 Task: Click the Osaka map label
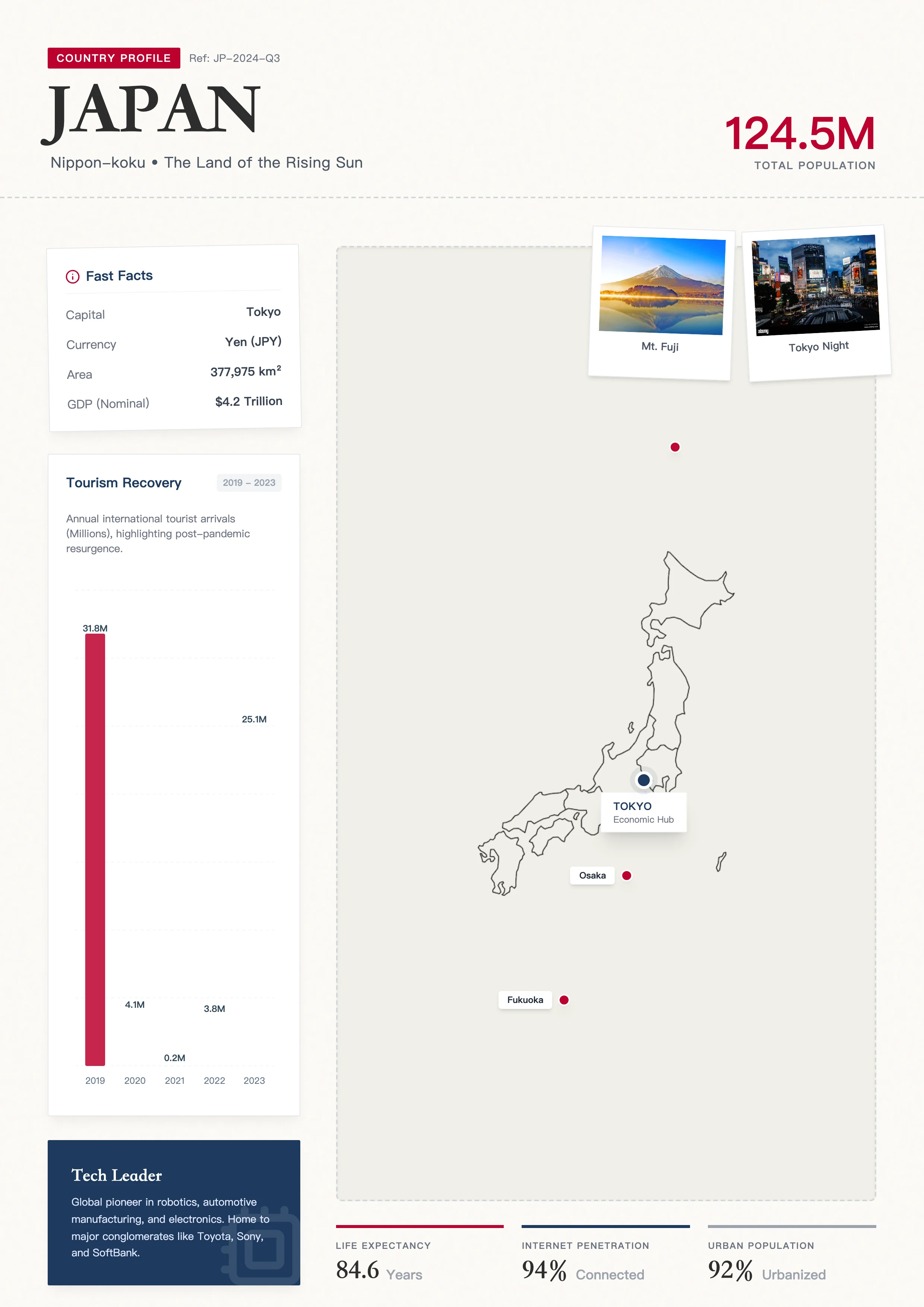tap(592, 876)
